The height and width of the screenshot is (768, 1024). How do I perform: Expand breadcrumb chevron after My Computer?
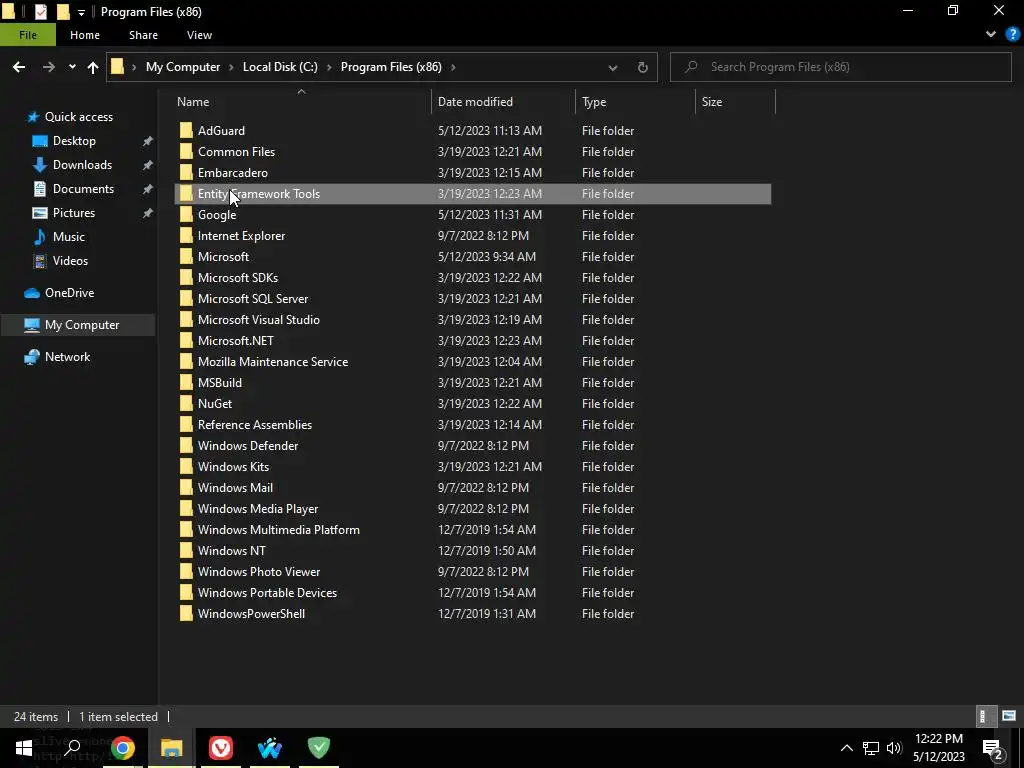pos(231,67)
